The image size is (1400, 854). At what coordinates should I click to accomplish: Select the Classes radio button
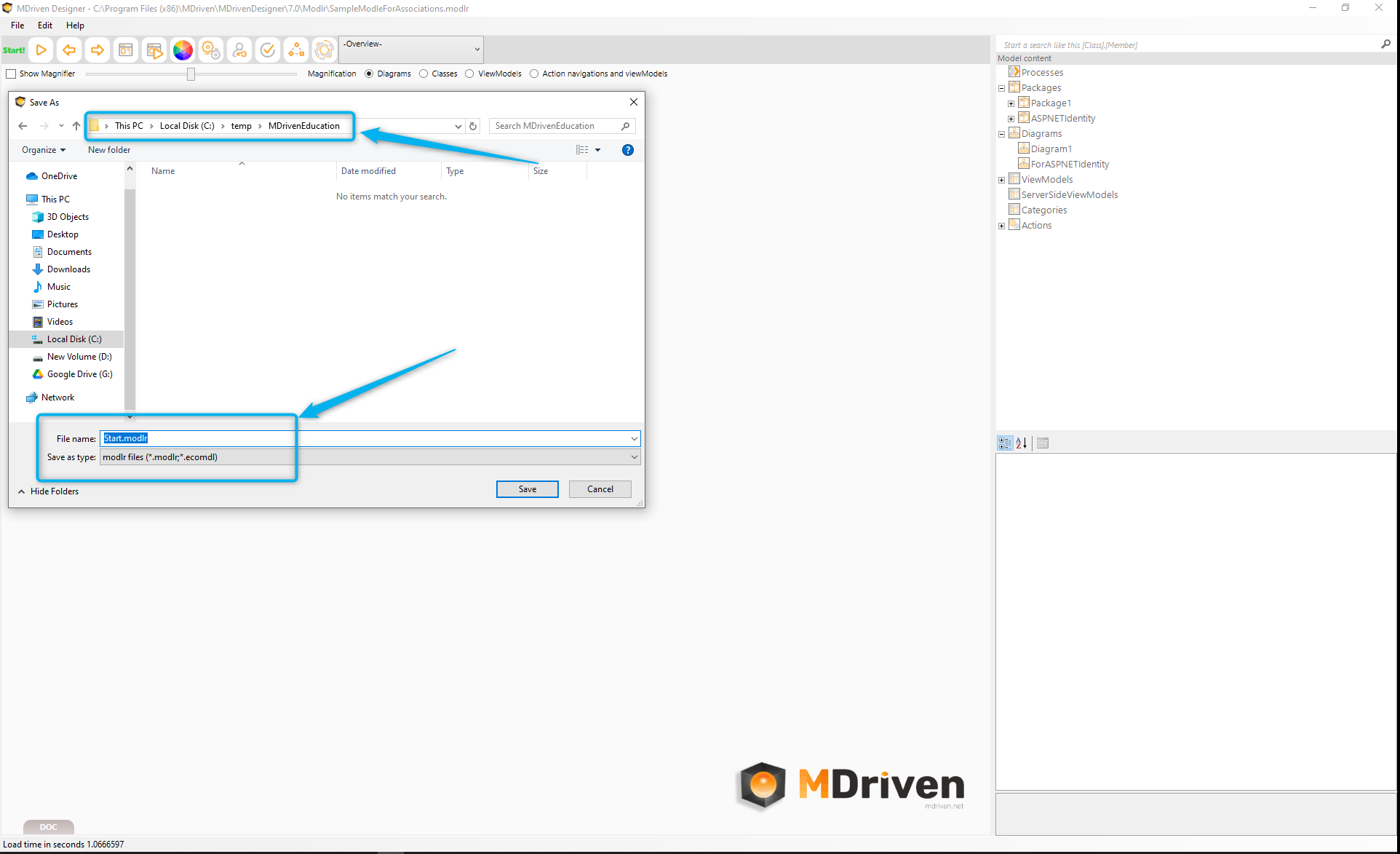pos(423,74)
